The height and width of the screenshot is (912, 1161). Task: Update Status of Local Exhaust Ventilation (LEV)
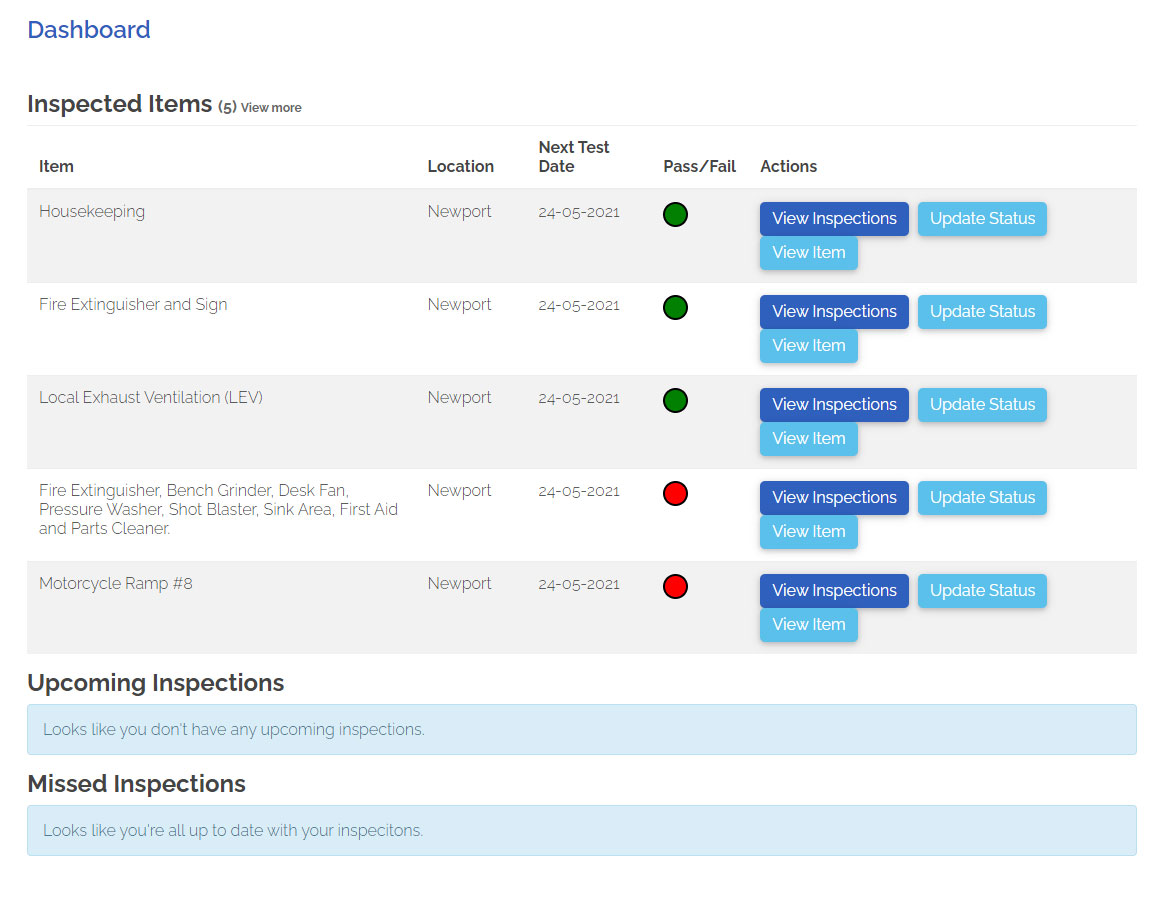coord(982,405)
